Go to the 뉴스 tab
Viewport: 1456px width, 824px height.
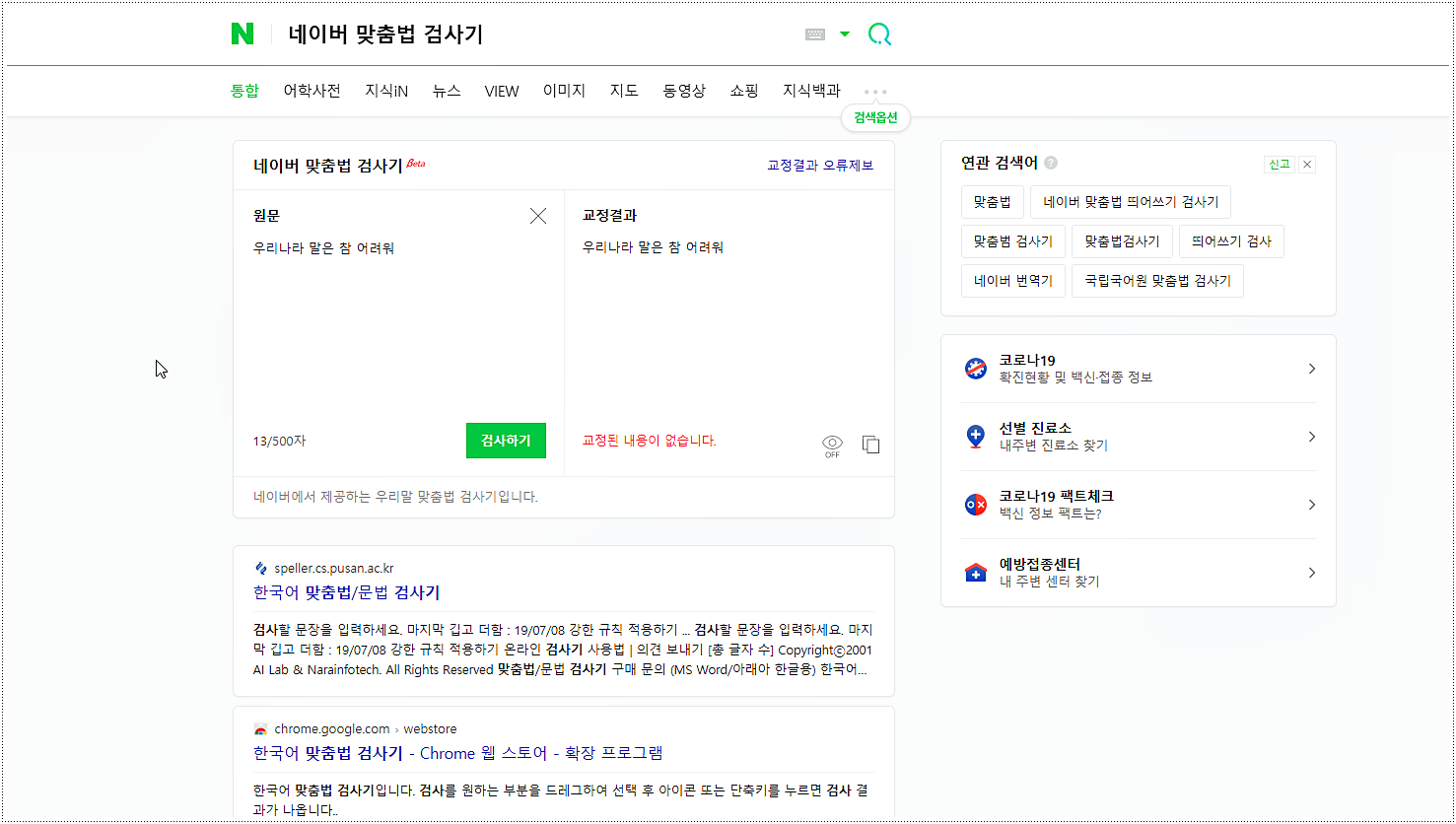(447, 91)
